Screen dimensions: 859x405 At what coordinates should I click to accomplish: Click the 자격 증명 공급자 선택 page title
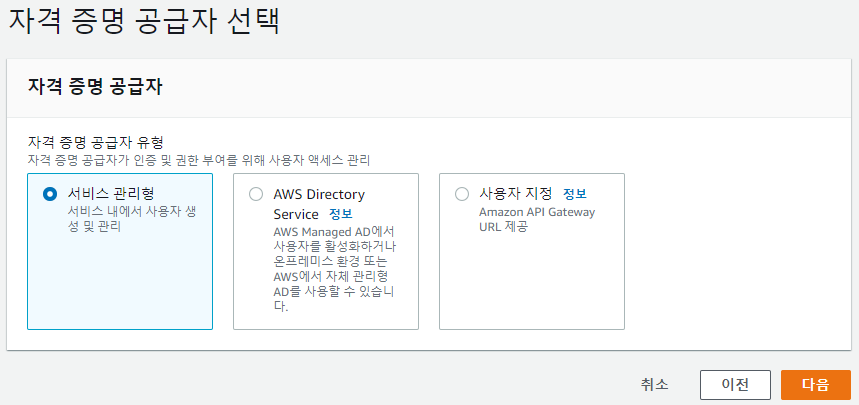coord(144,22)
